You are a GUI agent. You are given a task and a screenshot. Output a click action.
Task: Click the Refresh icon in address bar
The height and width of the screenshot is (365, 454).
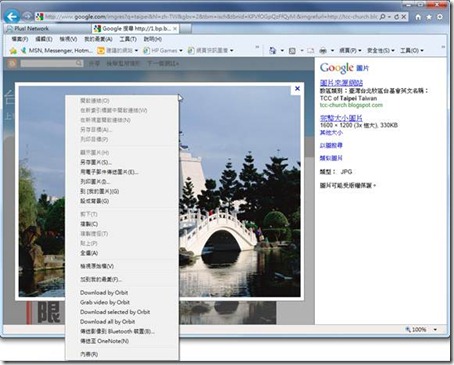(396, 17)
